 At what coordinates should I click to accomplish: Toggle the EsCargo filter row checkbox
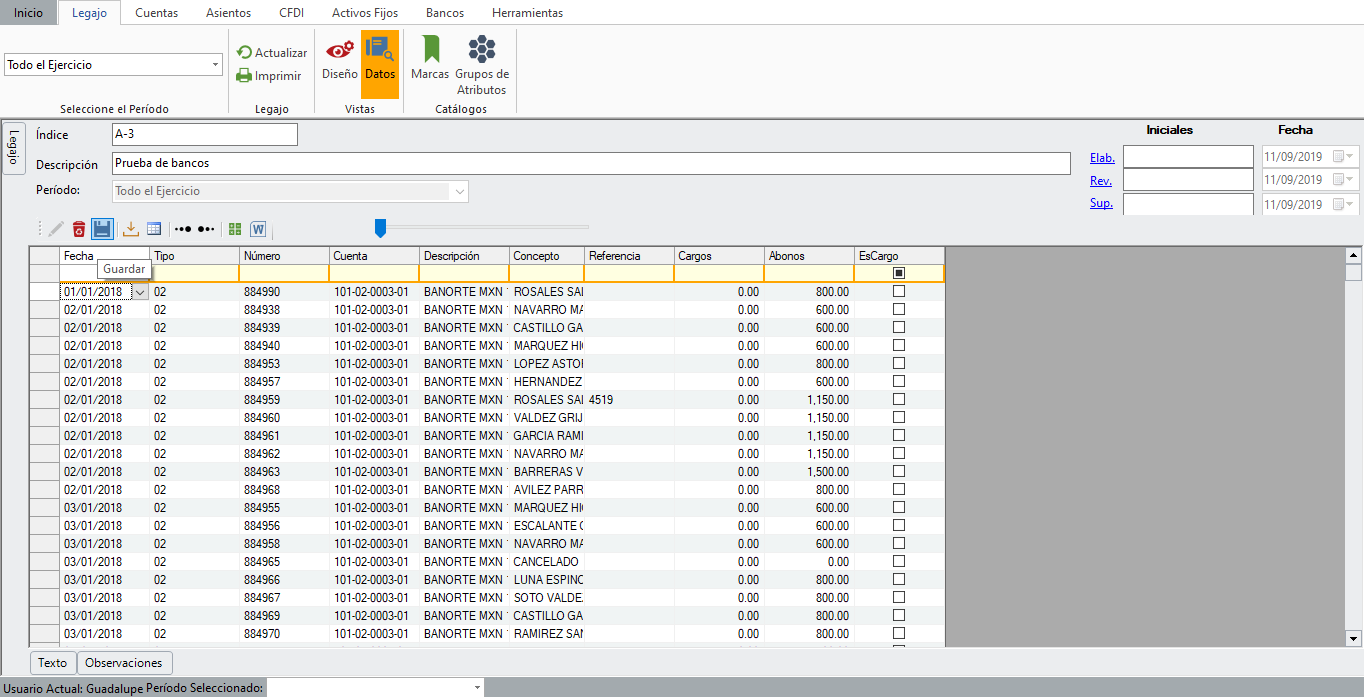point(899,273)
